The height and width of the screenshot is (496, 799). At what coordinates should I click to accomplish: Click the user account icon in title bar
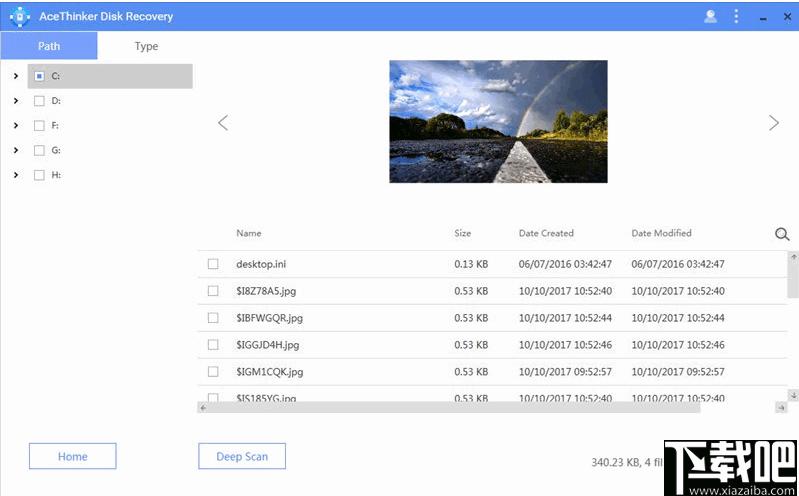click(711, 16)
